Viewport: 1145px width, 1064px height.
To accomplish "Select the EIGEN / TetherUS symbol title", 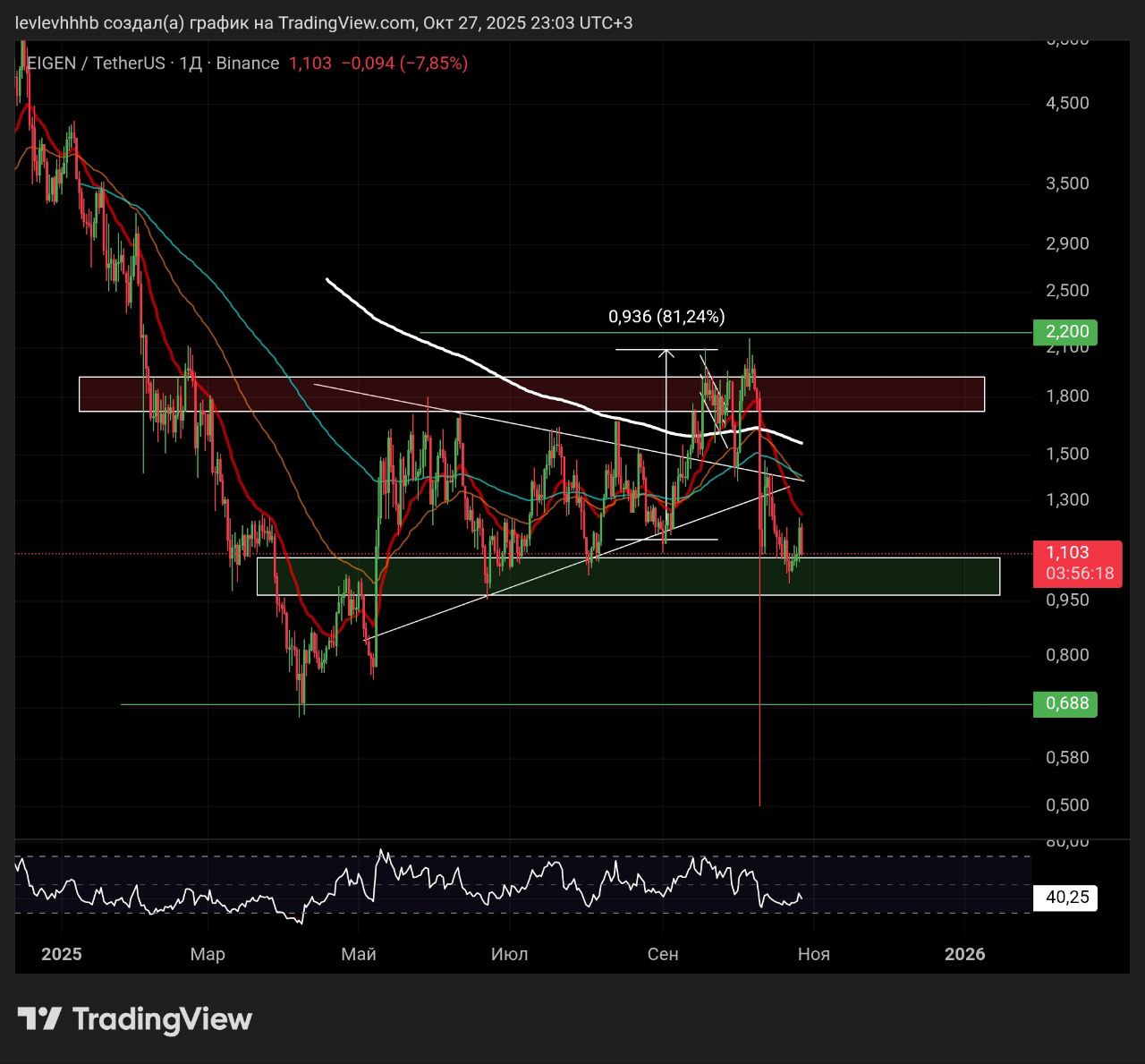I will [x=97, y=64].
